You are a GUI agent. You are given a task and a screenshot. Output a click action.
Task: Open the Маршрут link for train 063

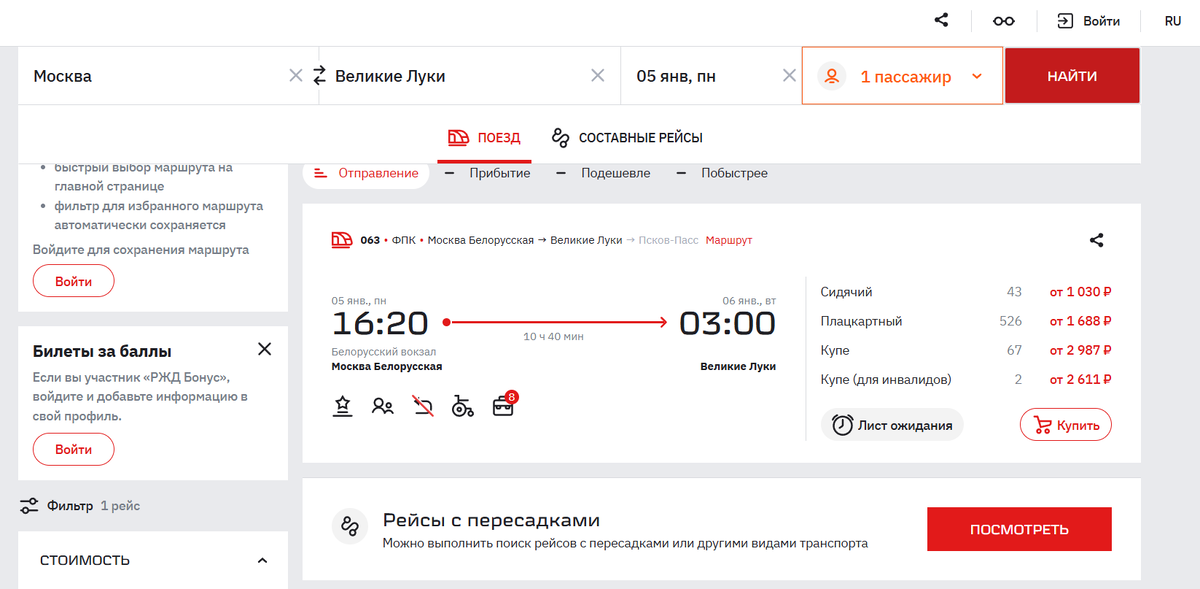[x=728, y=240]
